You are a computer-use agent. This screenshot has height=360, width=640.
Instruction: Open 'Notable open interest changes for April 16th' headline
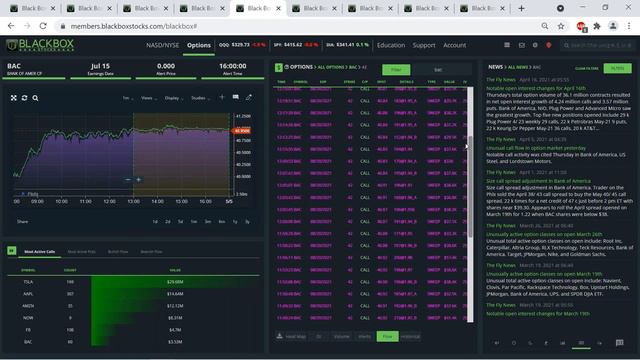pyautogui.click(x=536, y=88)
